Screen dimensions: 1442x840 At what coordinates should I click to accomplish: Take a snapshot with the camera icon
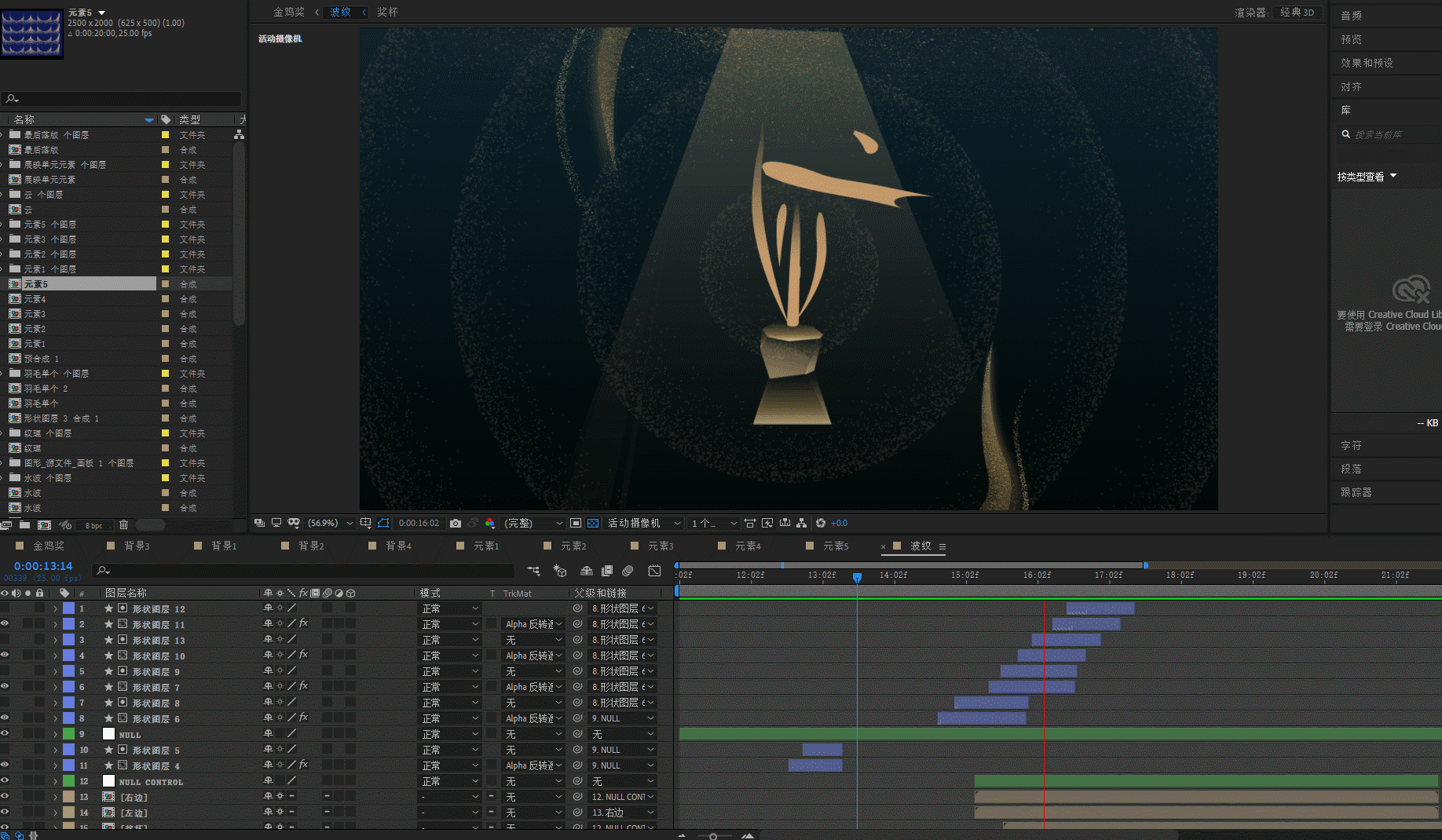pyautogui.click(x=456, y=523)
